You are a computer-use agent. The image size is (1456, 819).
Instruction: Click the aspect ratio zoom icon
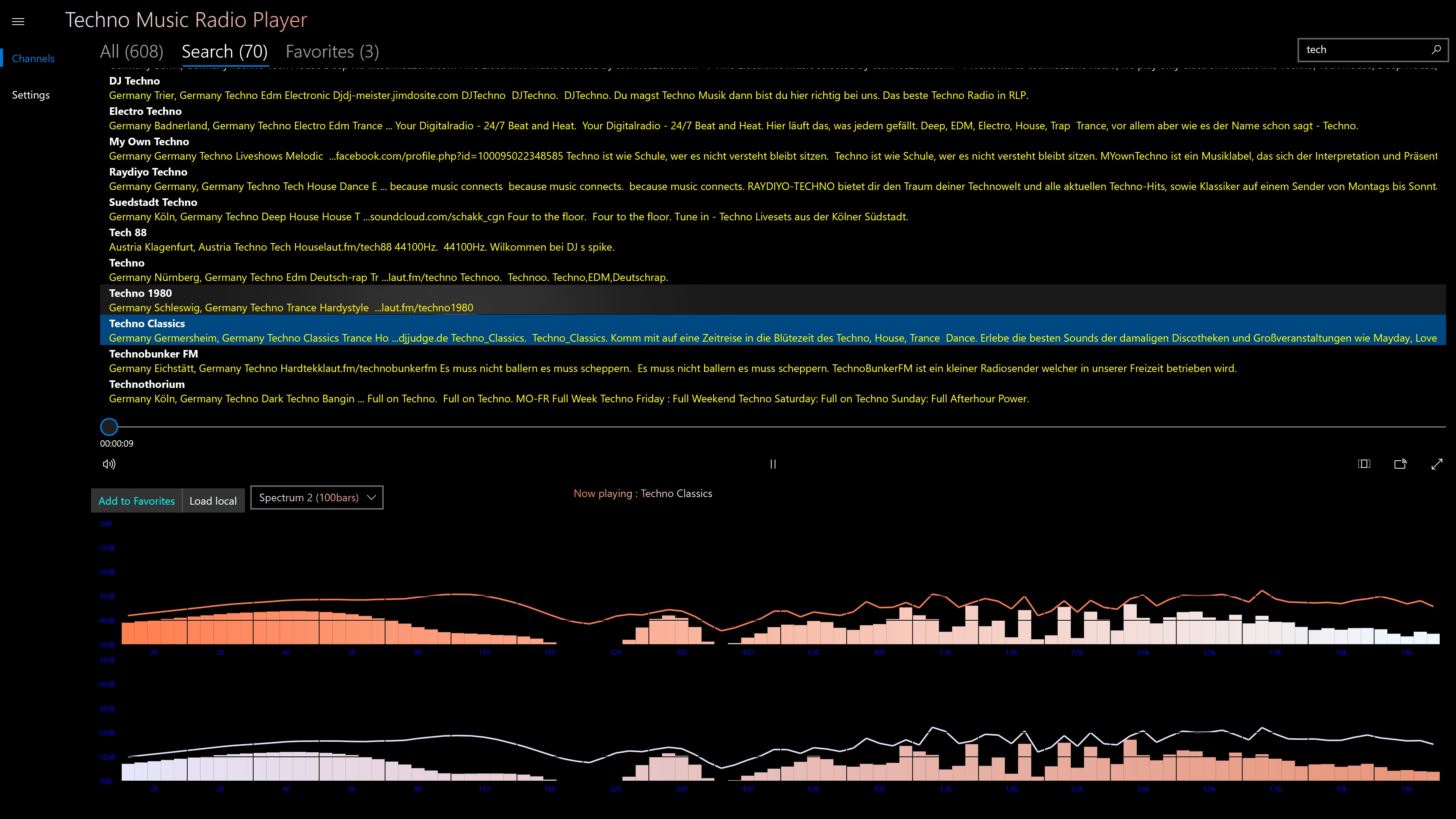pyautogui.click(x=1364, y=464)
